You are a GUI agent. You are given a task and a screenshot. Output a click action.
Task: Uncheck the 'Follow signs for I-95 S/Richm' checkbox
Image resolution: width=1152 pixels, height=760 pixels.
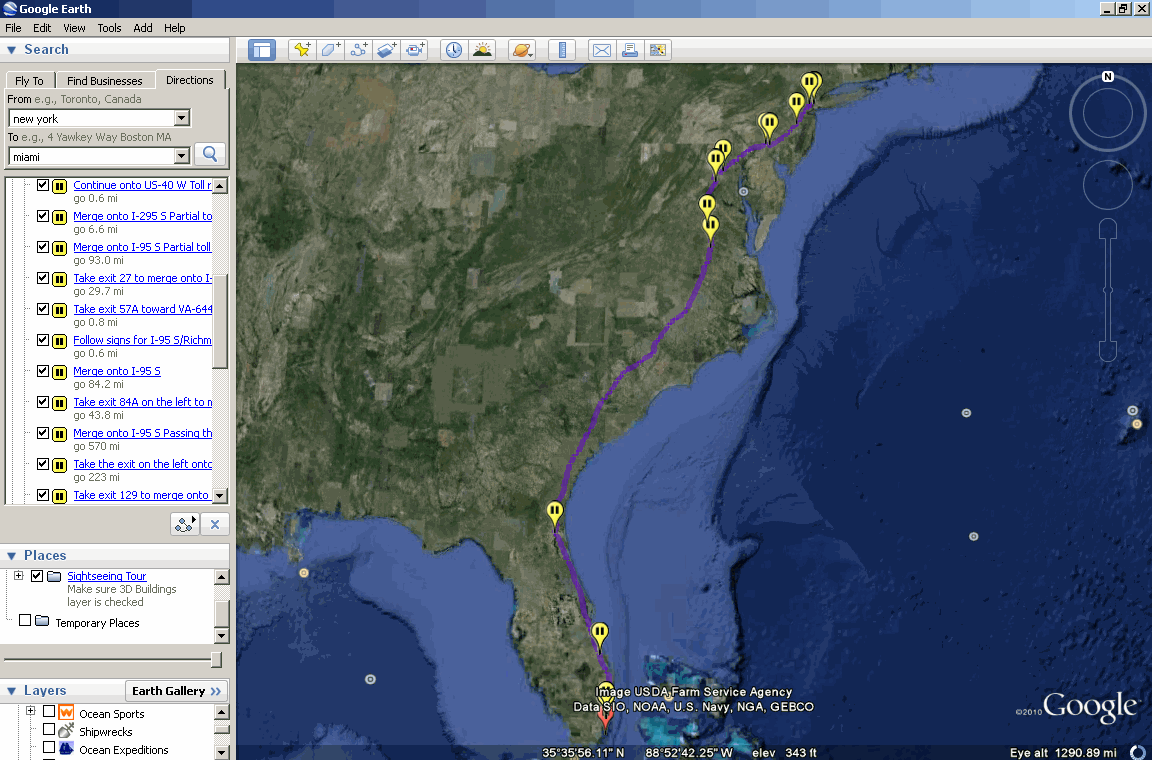(43, 340)
